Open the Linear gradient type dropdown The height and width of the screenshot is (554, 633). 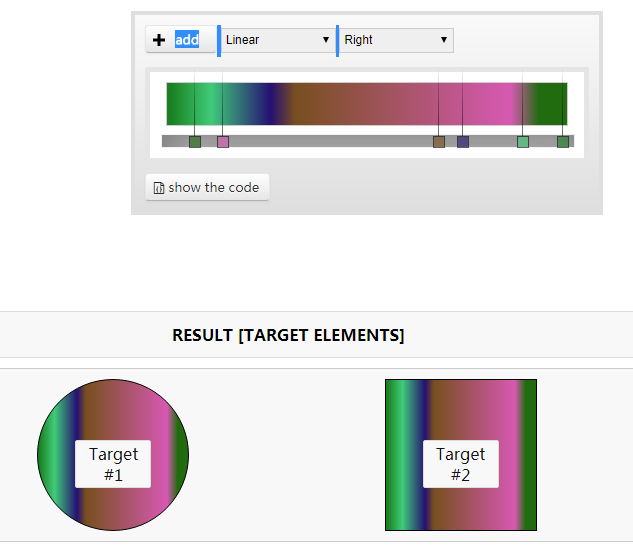coord(277,40)
